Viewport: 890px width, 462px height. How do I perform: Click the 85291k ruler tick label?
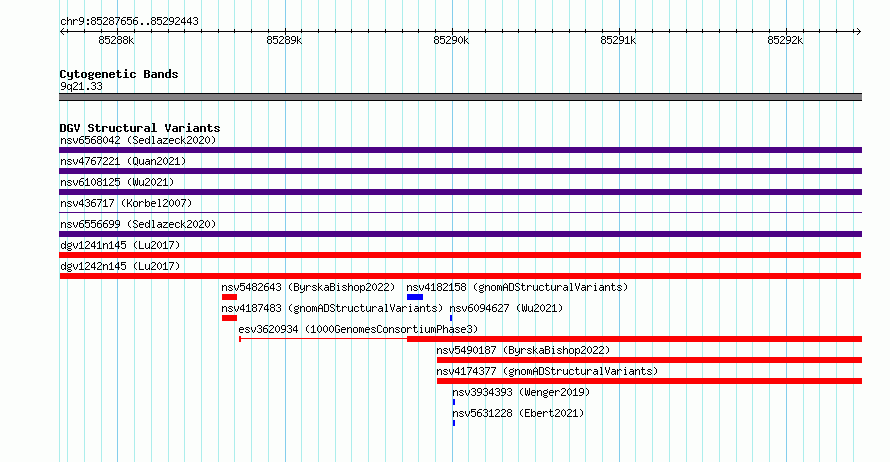pos(618,40)
